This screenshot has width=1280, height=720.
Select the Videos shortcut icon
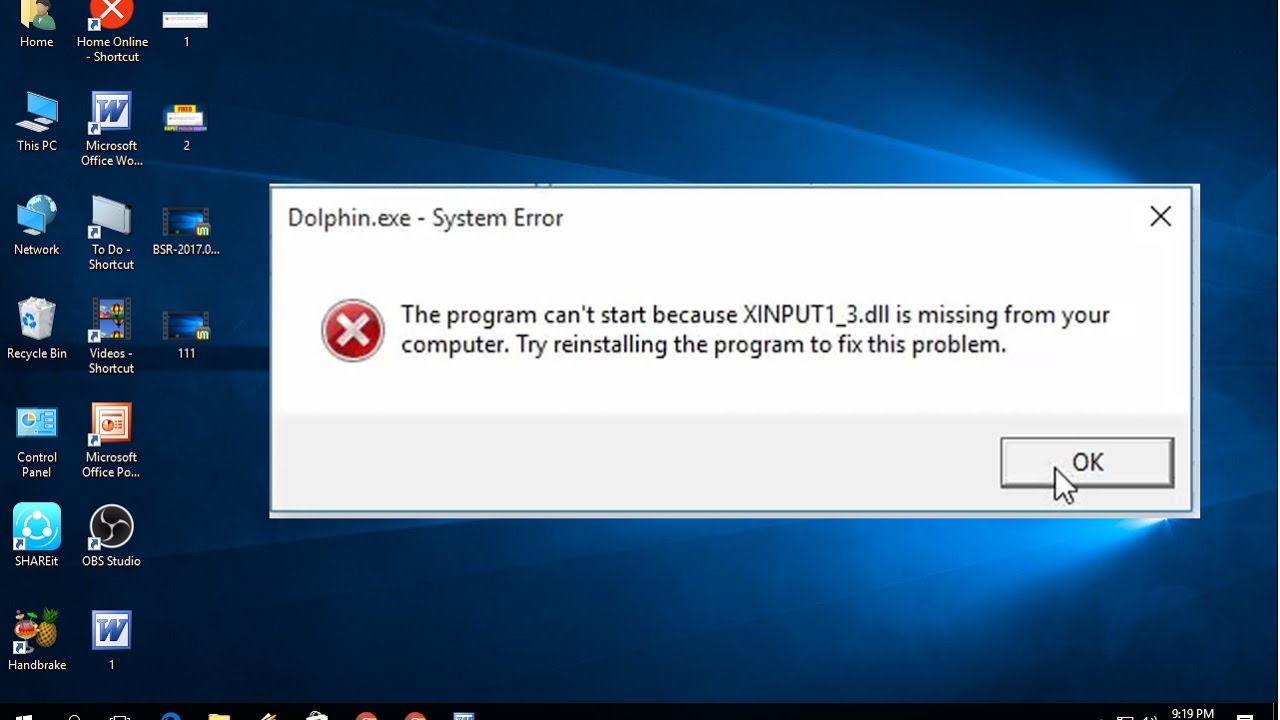pyautogui.click(x=111, y=337)
